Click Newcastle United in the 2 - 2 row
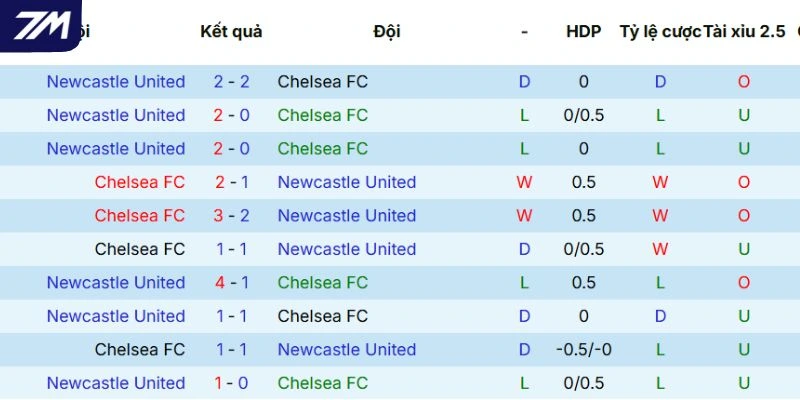Viewport: 800px width, 400px height. pos(116,82)
